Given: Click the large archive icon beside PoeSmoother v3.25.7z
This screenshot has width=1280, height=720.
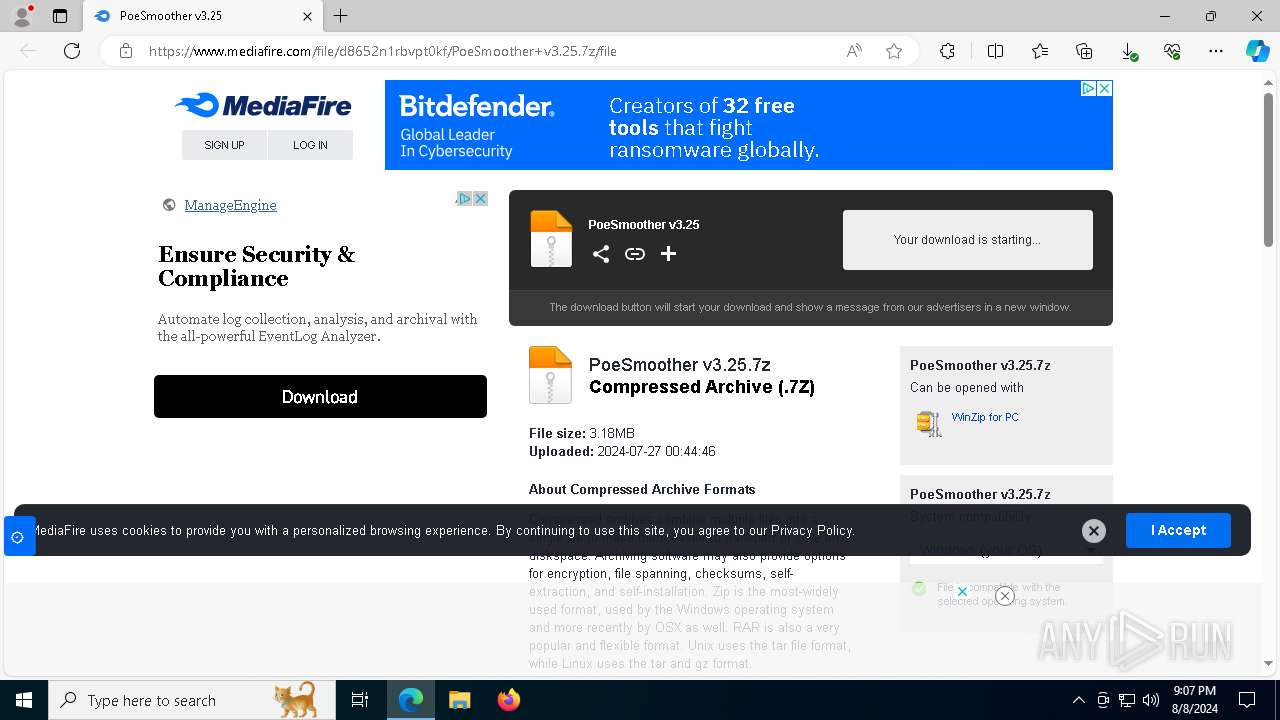Looking at the screenshot, I should 550,375.
